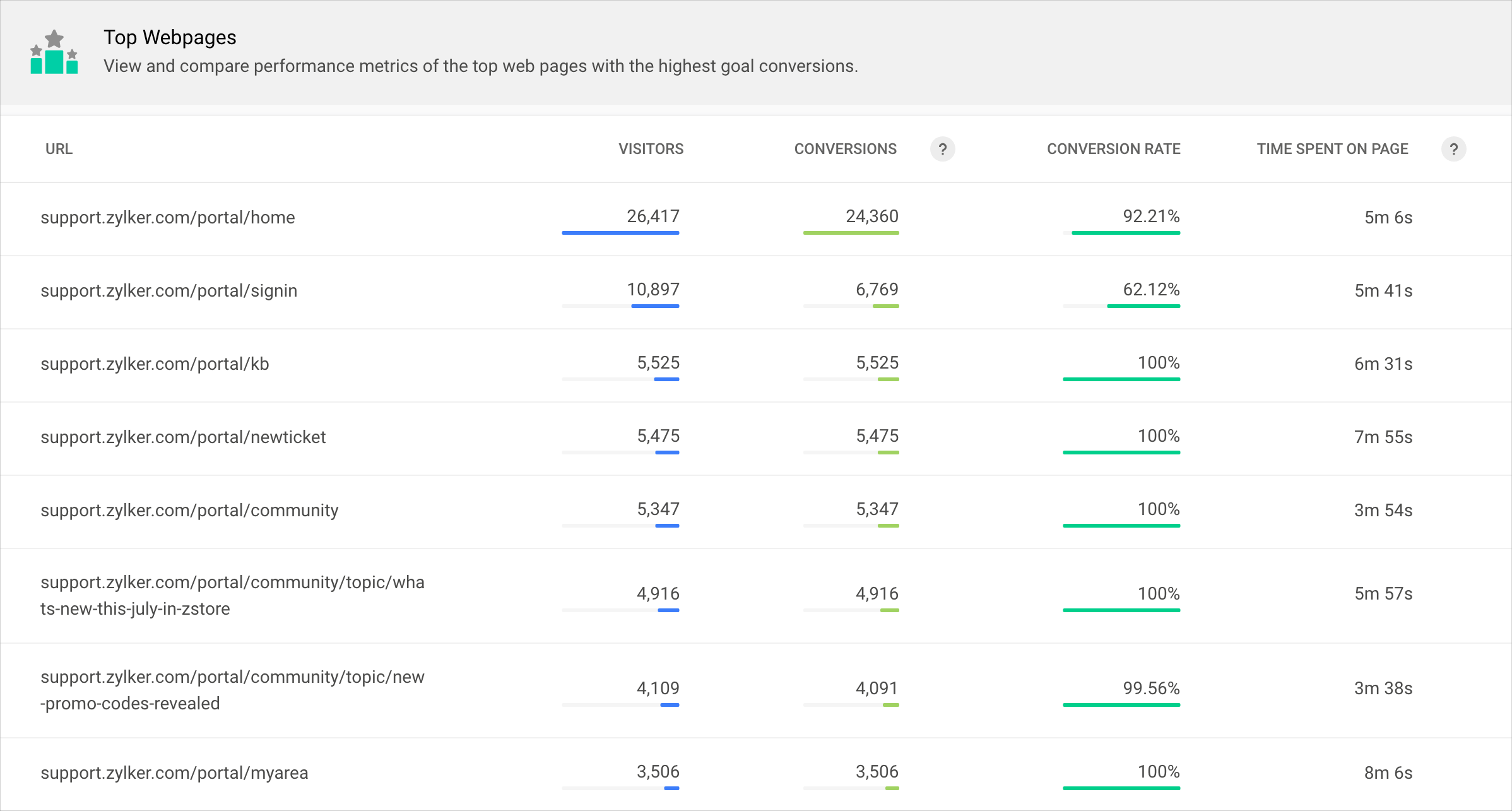1512x811 pixels.
Task: Click the Conversions column header
Action: click(x=845, y=149)
